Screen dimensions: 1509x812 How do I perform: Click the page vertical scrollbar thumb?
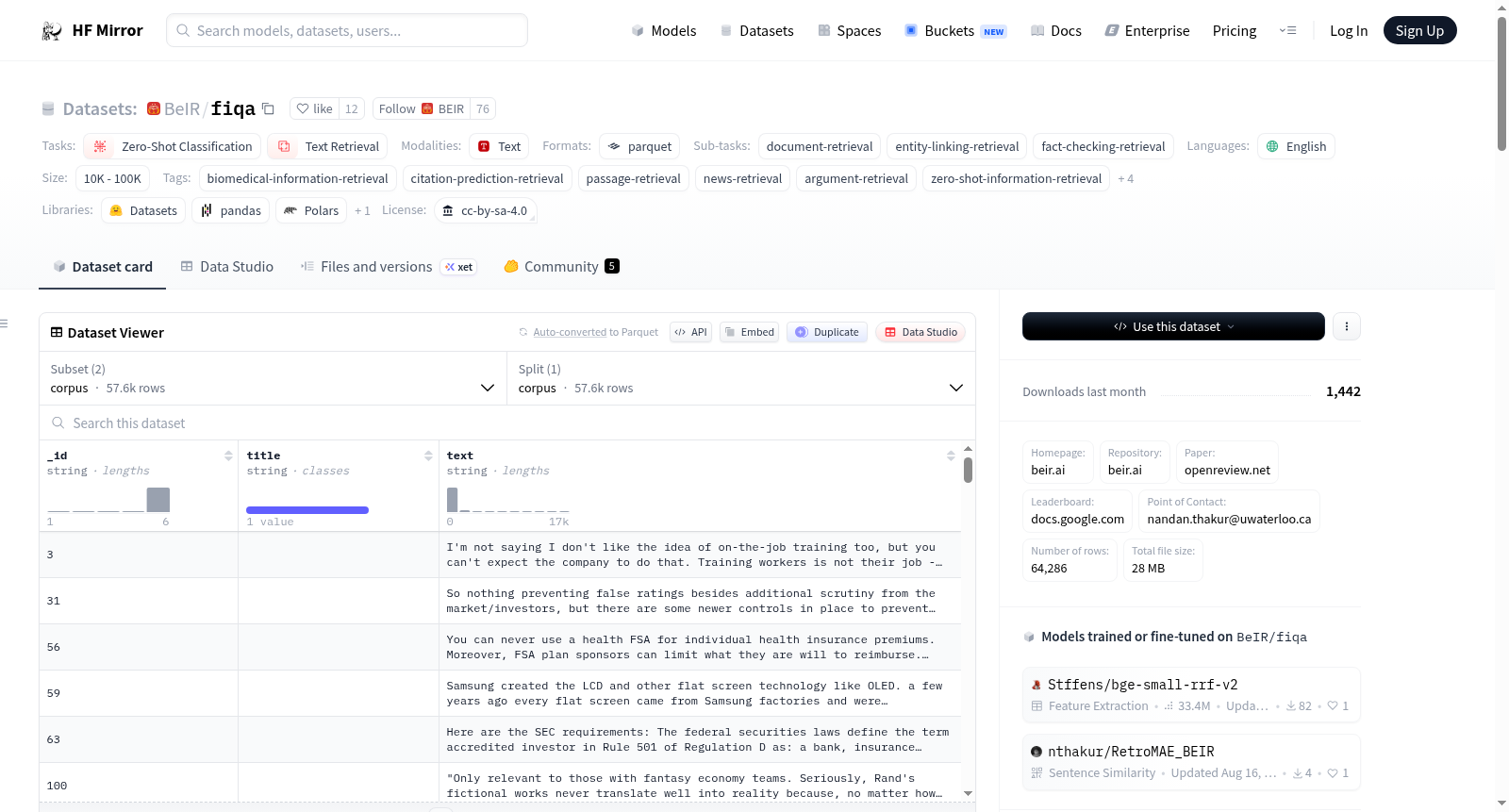(x=1501, y=83)
